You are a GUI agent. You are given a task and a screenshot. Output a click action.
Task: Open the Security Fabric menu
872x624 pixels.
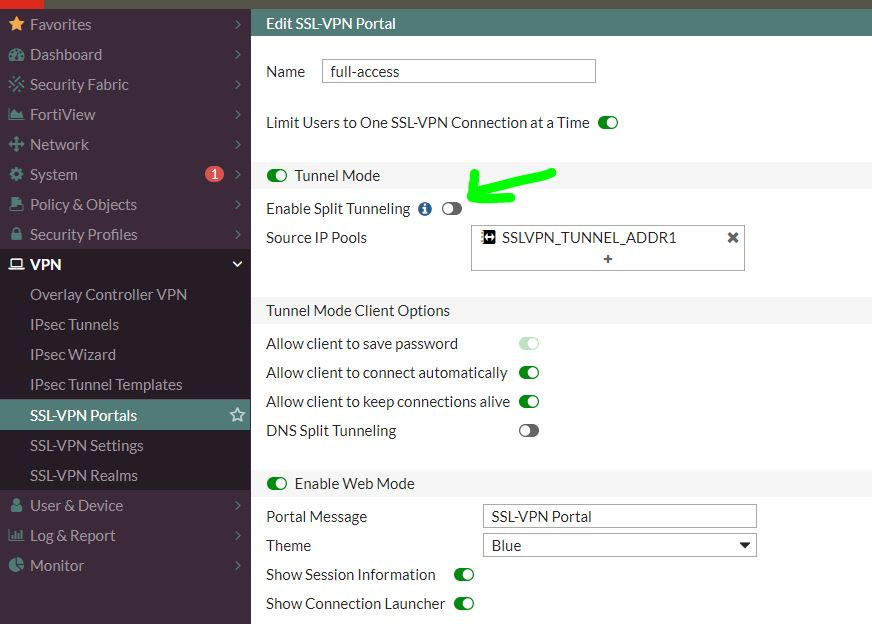tap(125, 85)
